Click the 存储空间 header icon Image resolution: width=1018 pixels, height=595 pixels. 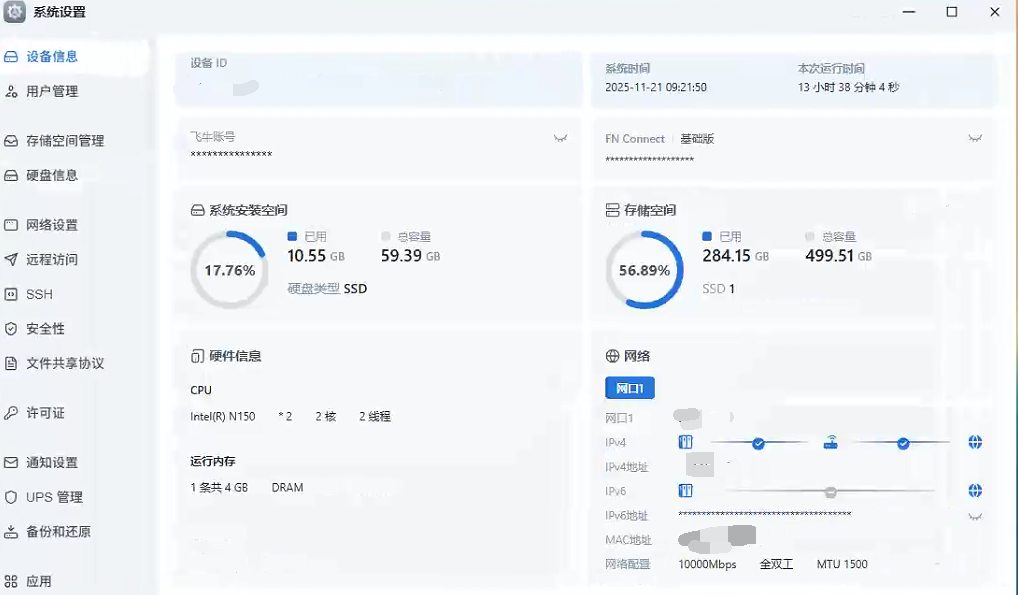point(612,210)
